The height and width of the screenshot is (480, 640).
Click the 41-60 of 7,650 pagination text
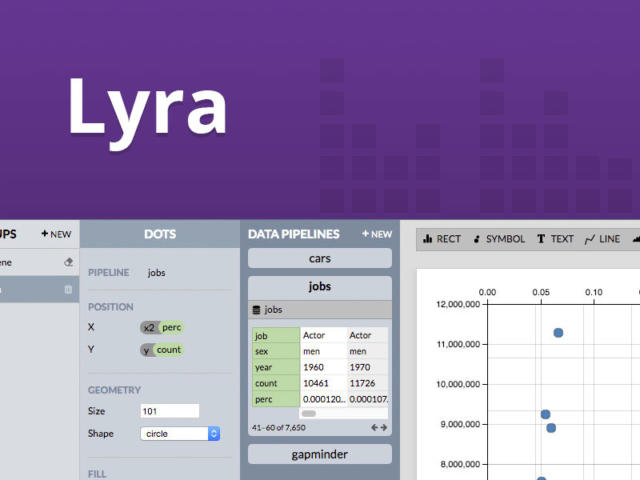tap(279, 428)
